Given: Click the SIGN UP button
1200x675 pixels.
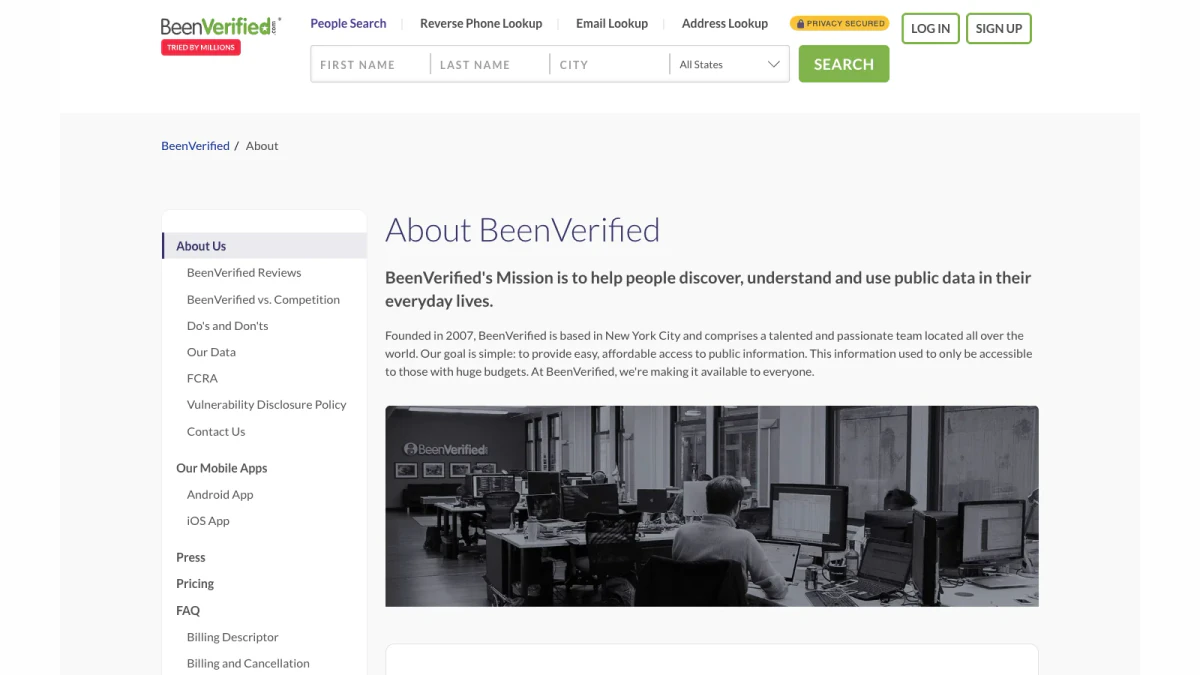Looking at the screenshot, I should click(998, 28).
